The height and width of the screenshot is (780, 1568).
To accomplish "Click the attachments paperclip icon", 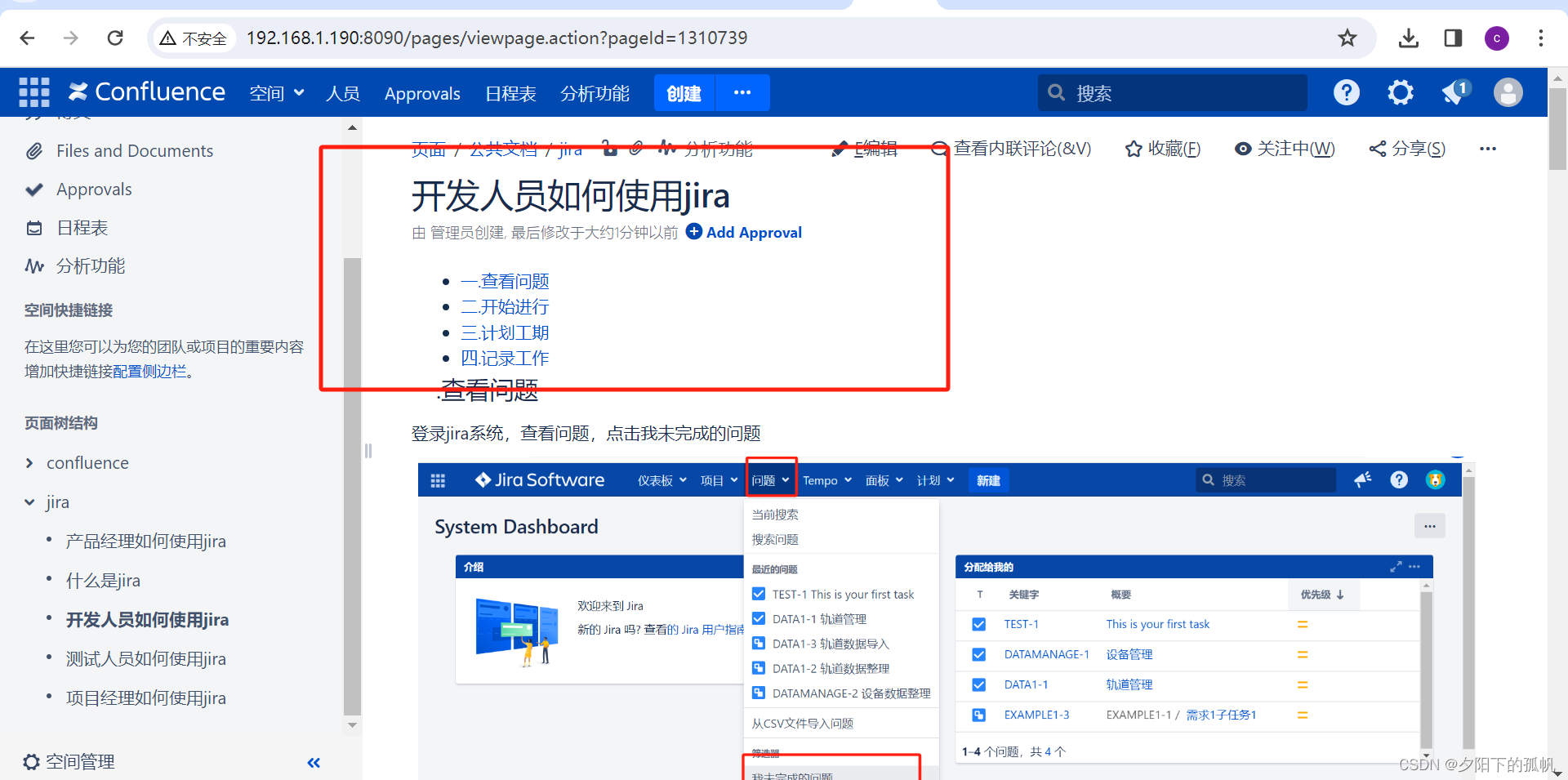I will click(637, 149).
